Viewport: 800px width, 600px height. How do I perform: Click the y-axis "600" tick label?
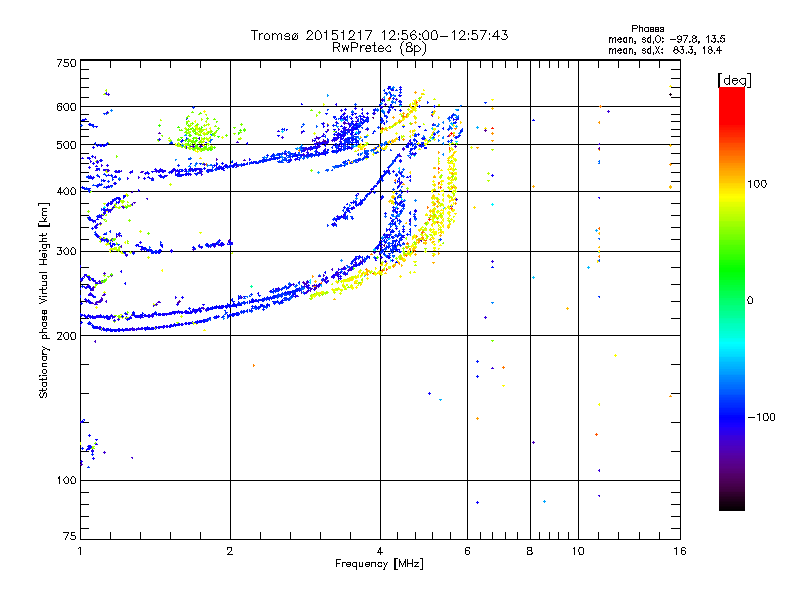tap(66, 107)
